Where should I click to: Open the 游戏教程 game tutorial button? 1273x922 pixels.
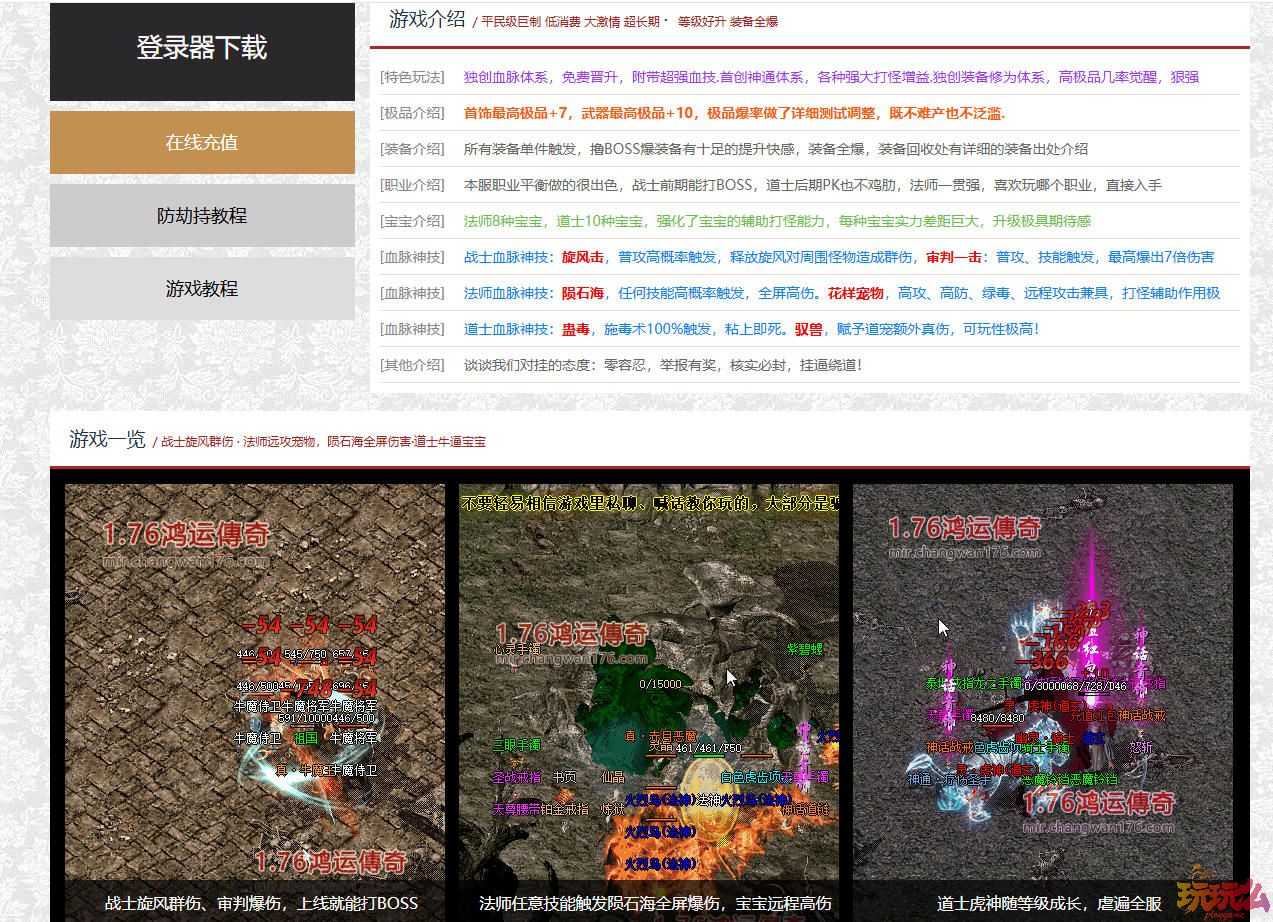(202, 288)
